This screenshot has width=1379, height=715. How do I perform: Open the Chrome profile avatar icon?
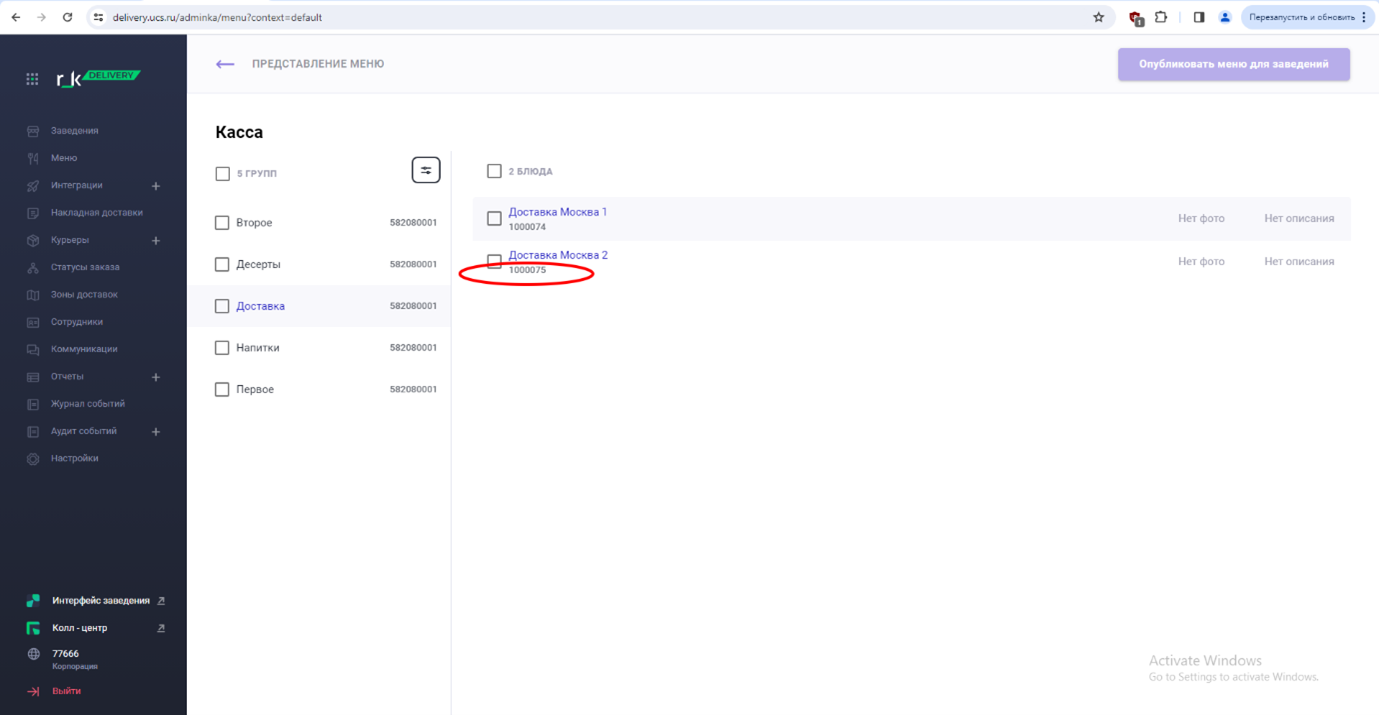click(1224, 17)
